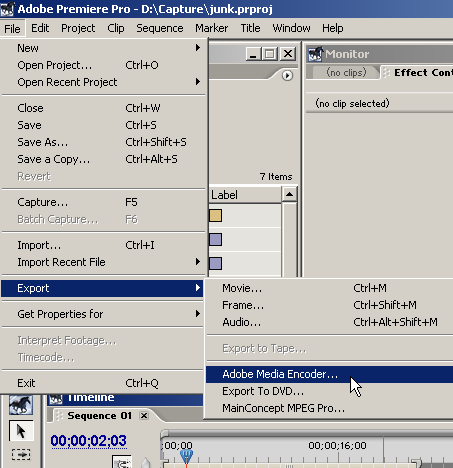Click the orange label color swatch
Viewport: 453px width, 468px height.
[x=215, y=215]
